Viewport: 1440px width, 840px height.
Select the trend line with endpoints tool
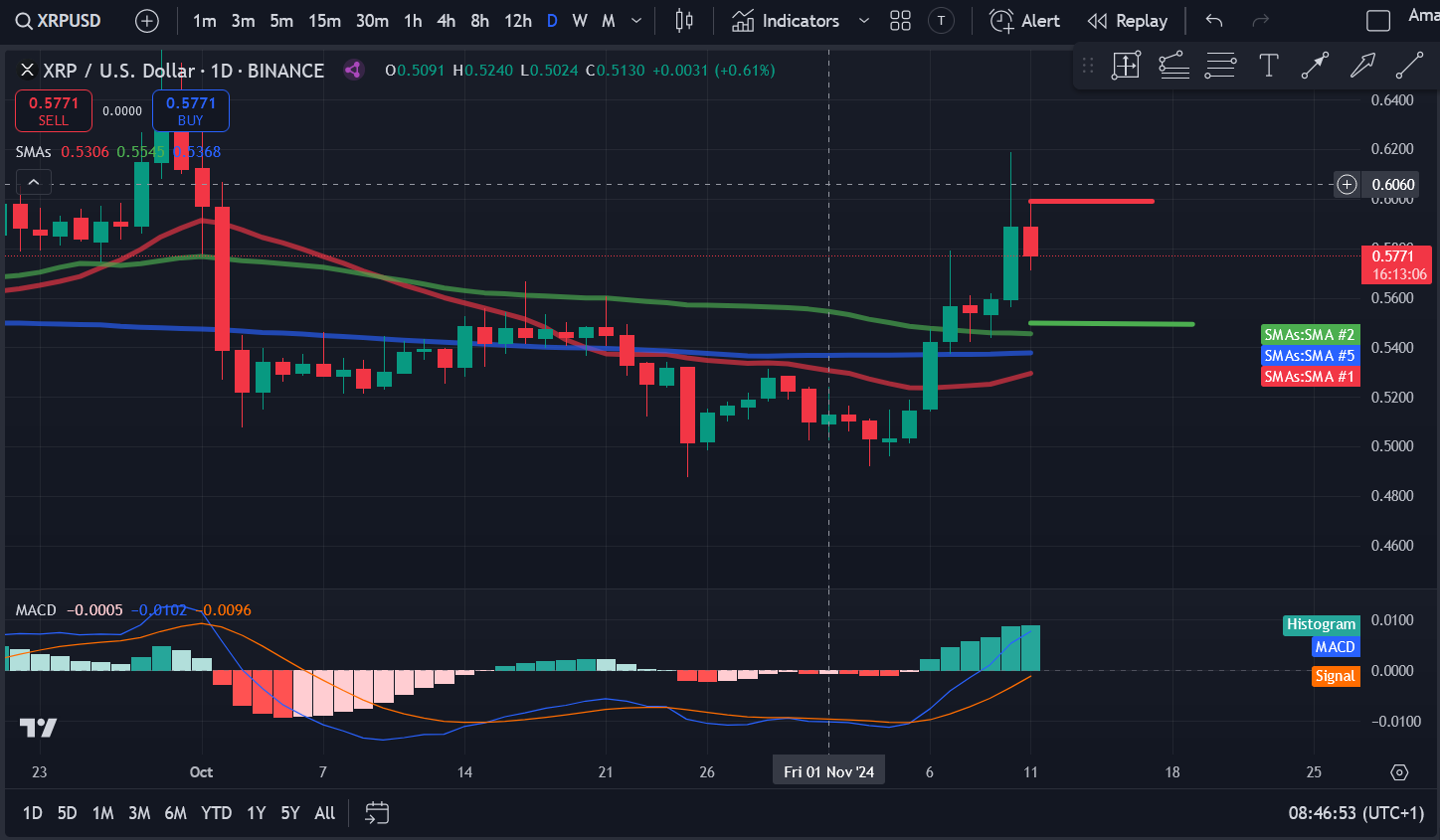(x=1315, y=66)
